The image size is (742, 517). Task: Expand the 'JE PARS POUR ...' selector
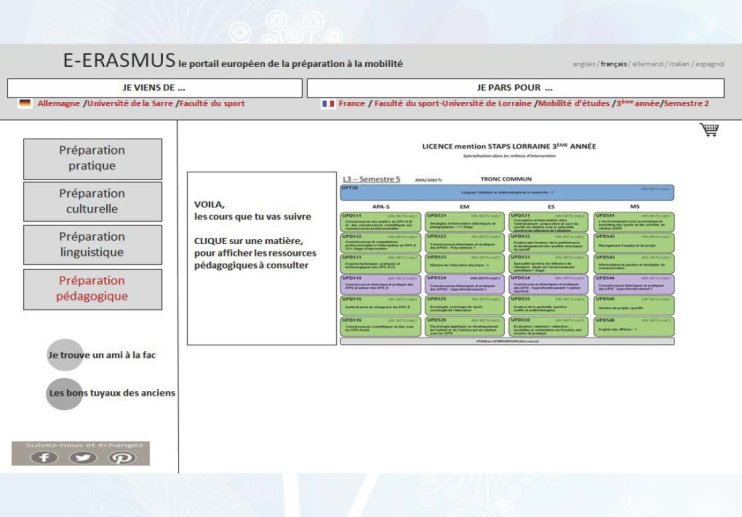tap(515, 88)
